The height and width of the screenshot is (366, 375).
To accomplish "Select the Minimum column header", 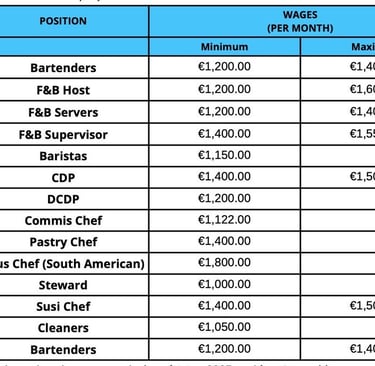I will (x=225, y=46).
